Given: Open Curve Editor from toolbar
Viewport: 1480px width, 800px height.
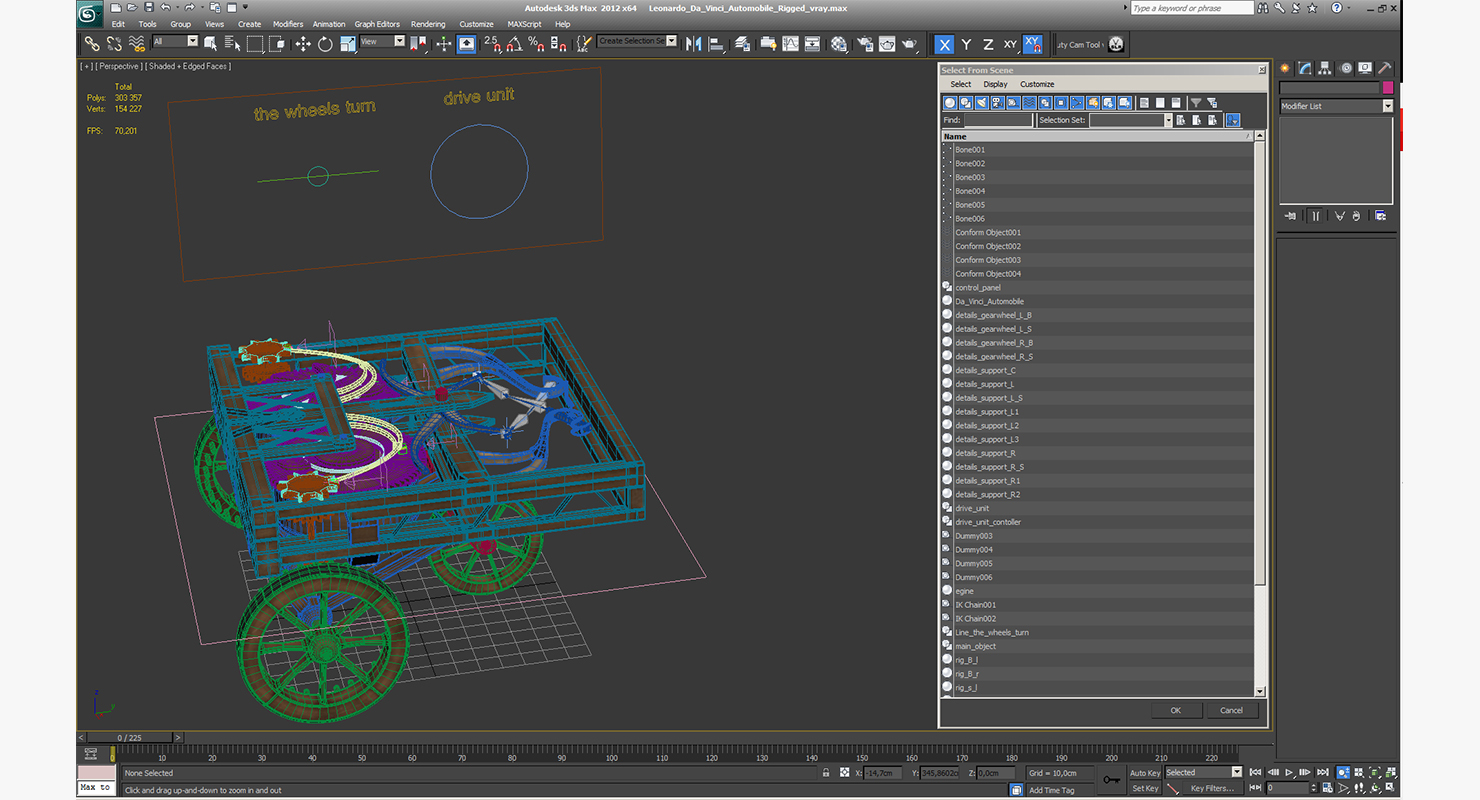Looking at the screenshot, I should (x=790, y=44).
